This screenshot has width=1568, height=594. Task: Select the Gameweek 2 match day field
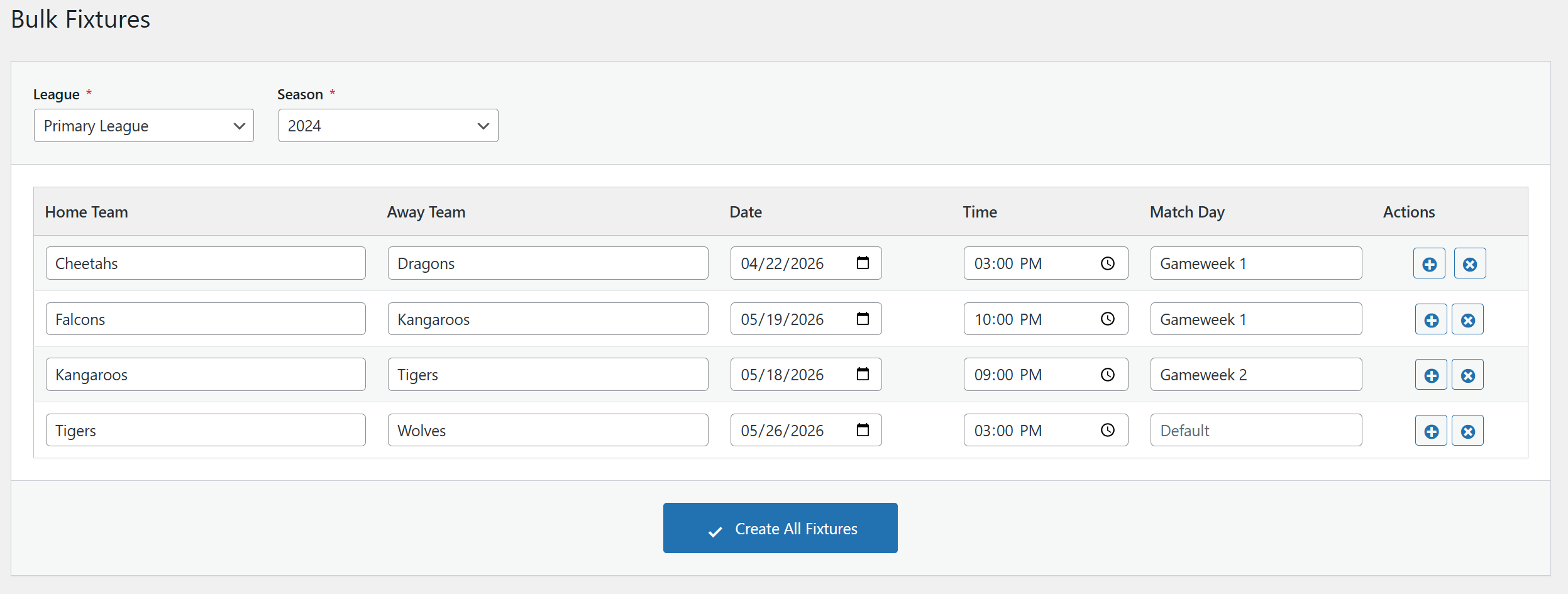[1255, 374]
